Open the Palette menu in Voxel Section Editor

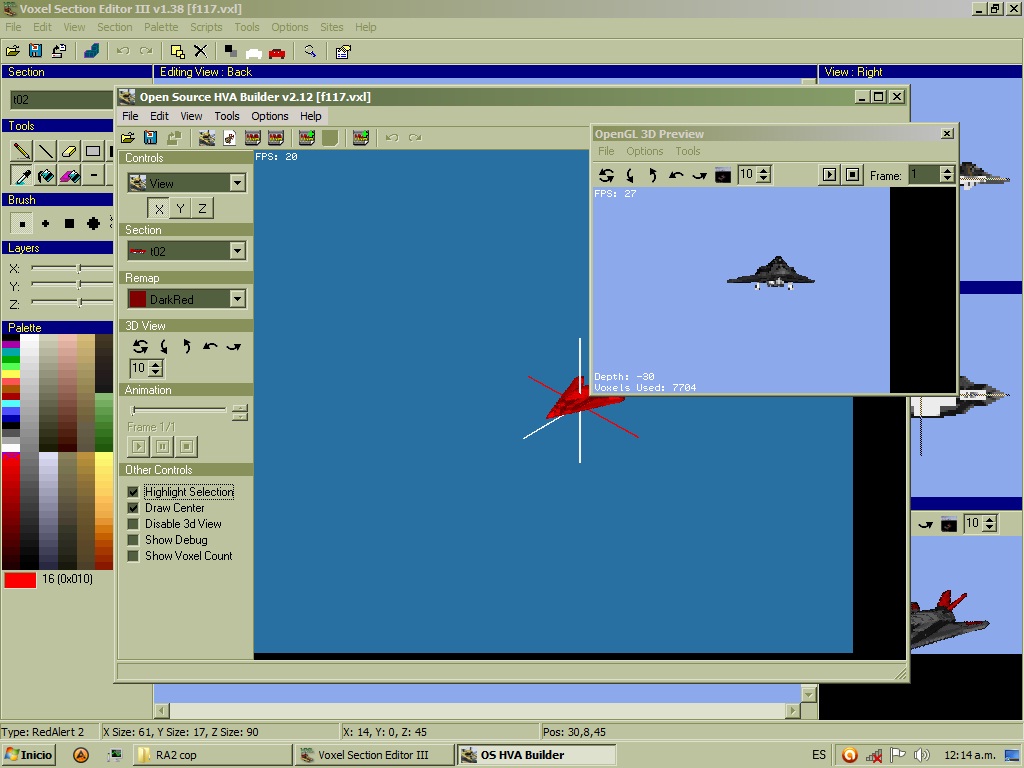(161, 27)
